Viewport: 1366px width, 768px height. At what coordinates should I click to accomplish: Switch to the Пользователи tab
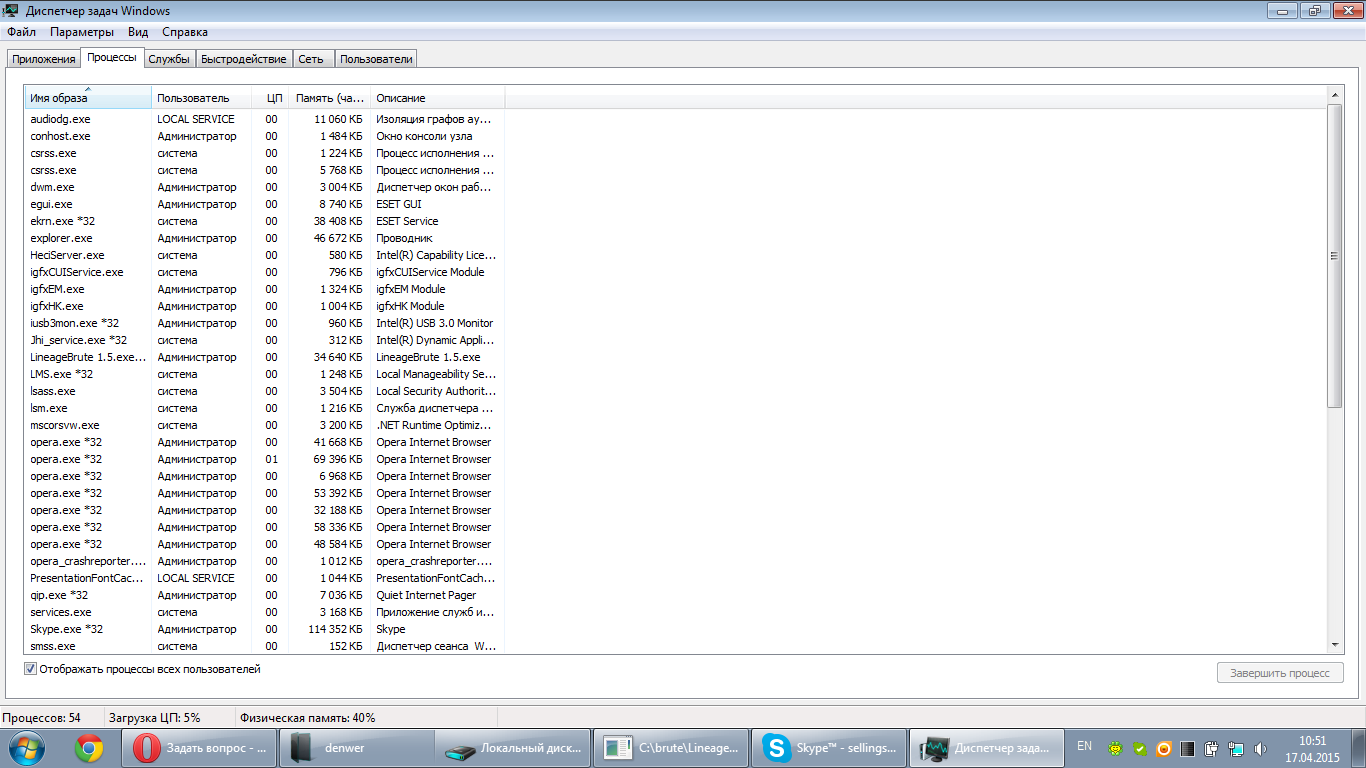point(376,59)
